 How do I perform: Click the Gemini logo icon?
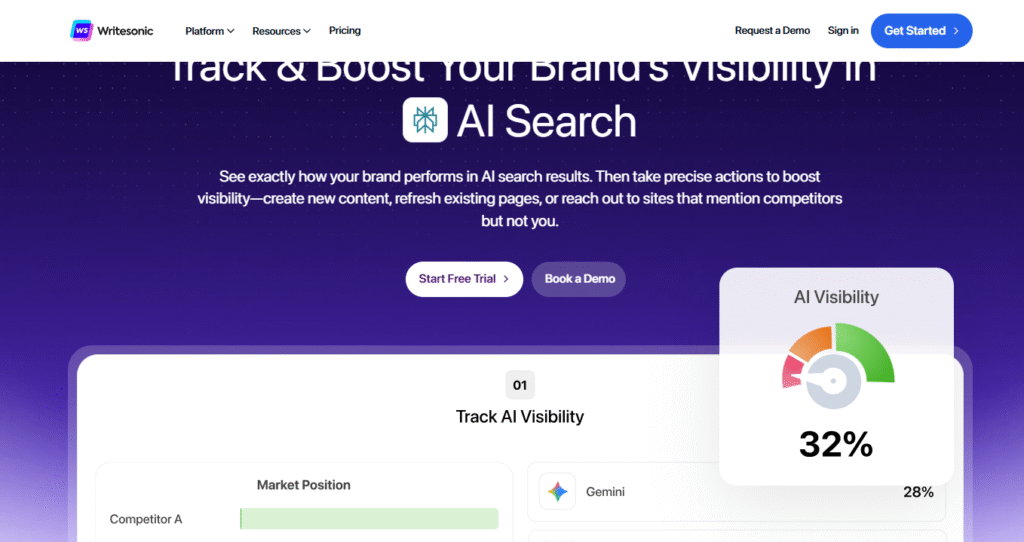pos(557,492)
